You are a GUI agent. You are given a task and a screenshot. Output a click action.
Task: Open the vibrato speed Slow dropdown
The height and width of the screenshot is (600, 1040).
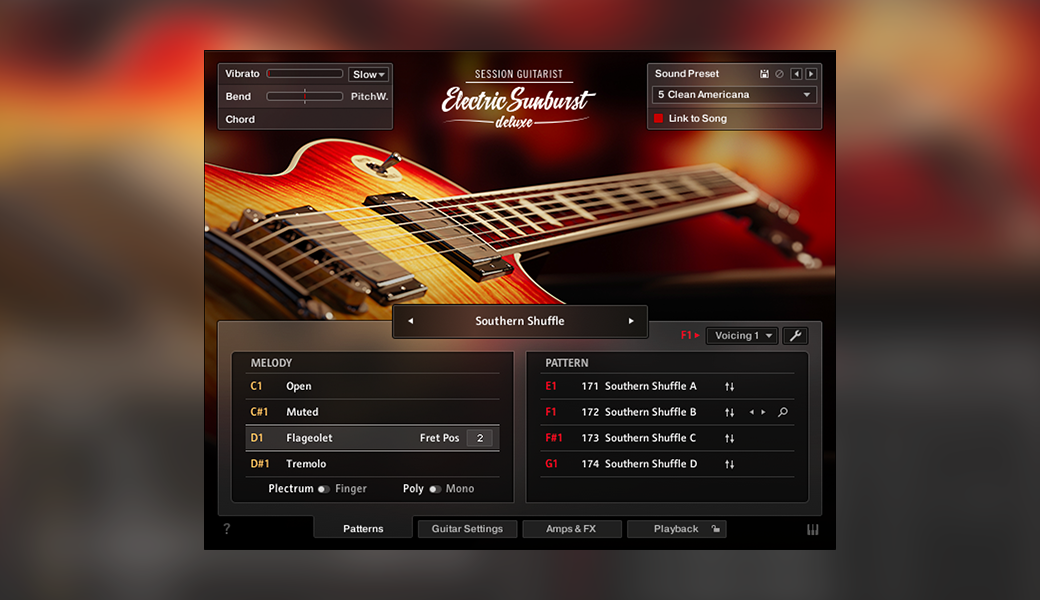[x=369, y=74]
